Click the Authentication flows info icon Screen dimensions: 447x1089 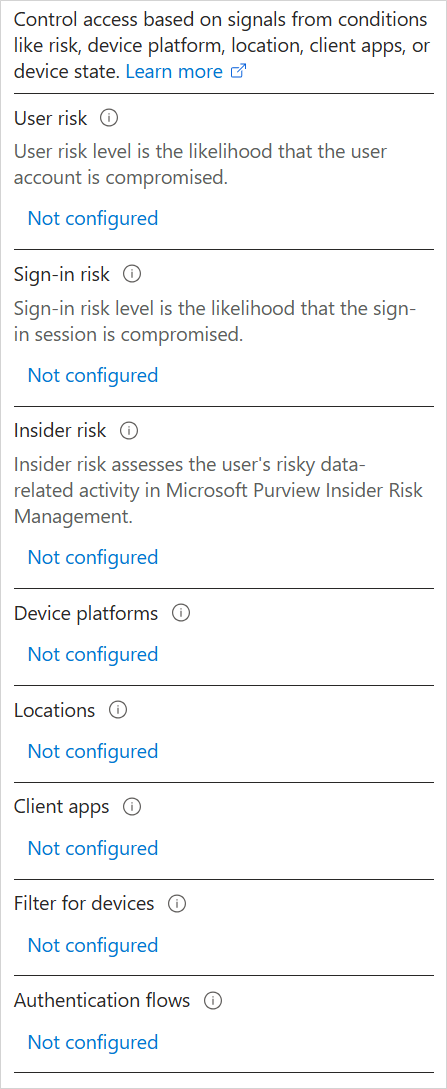tap(212, 1001)
